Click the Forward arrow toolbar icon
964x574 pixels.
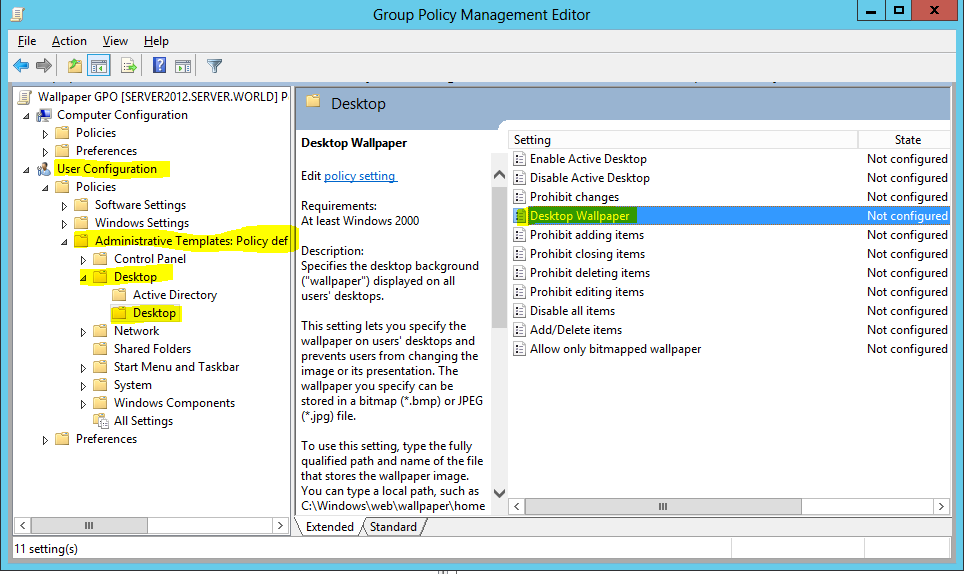point(44,66)
